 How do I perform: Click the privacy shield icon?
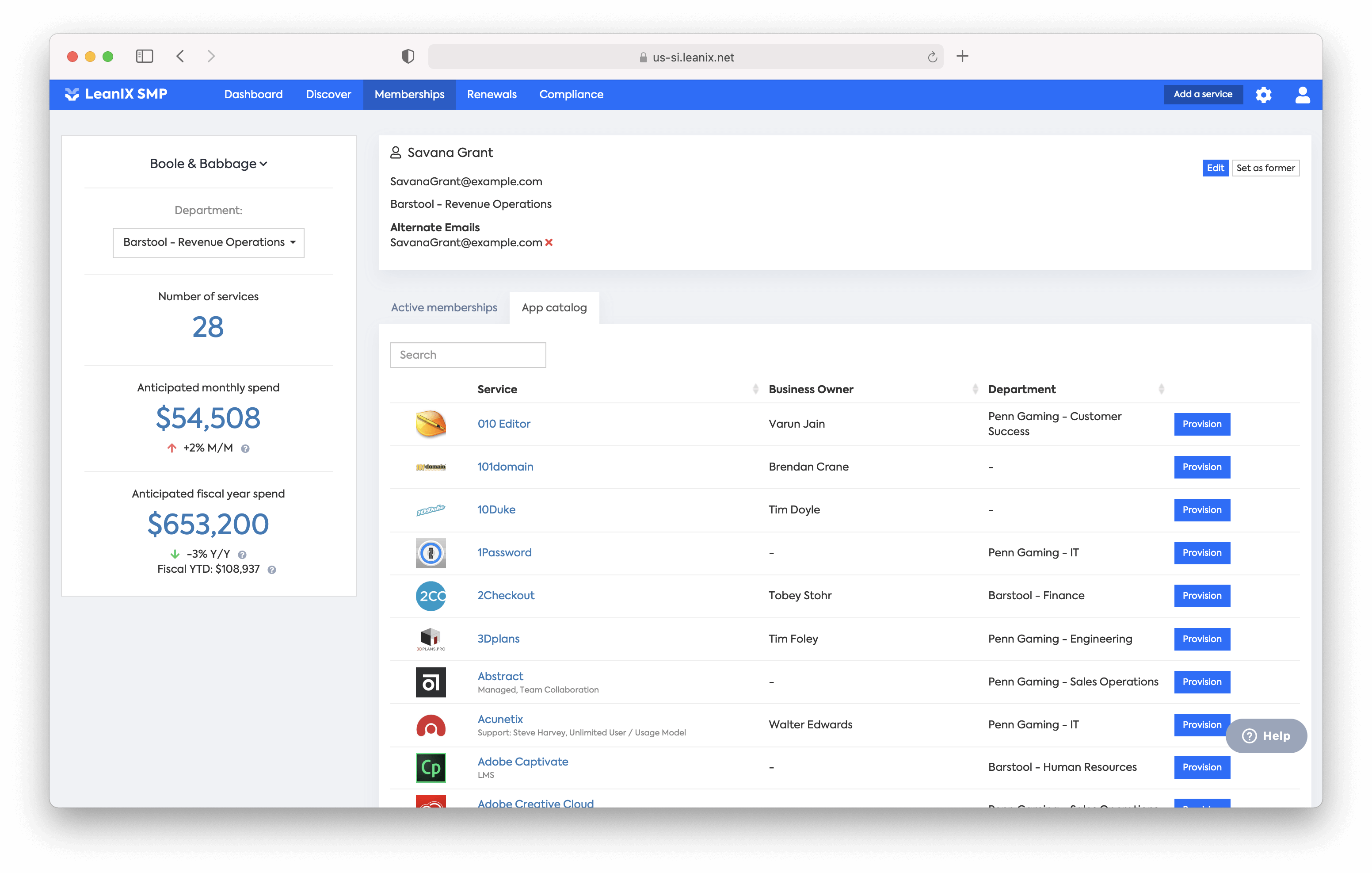point(408,56)
